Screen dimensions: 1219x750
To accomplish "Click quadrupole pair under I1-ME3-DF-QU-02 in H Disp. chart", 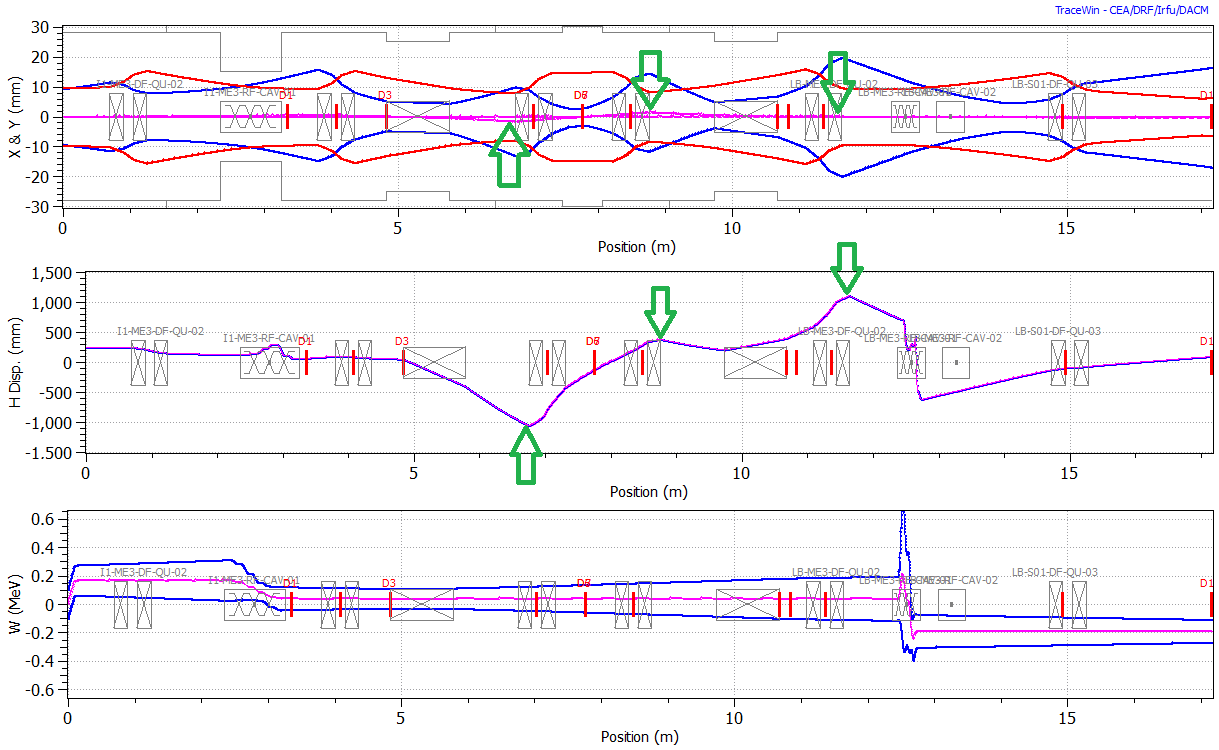I will 150,362.
